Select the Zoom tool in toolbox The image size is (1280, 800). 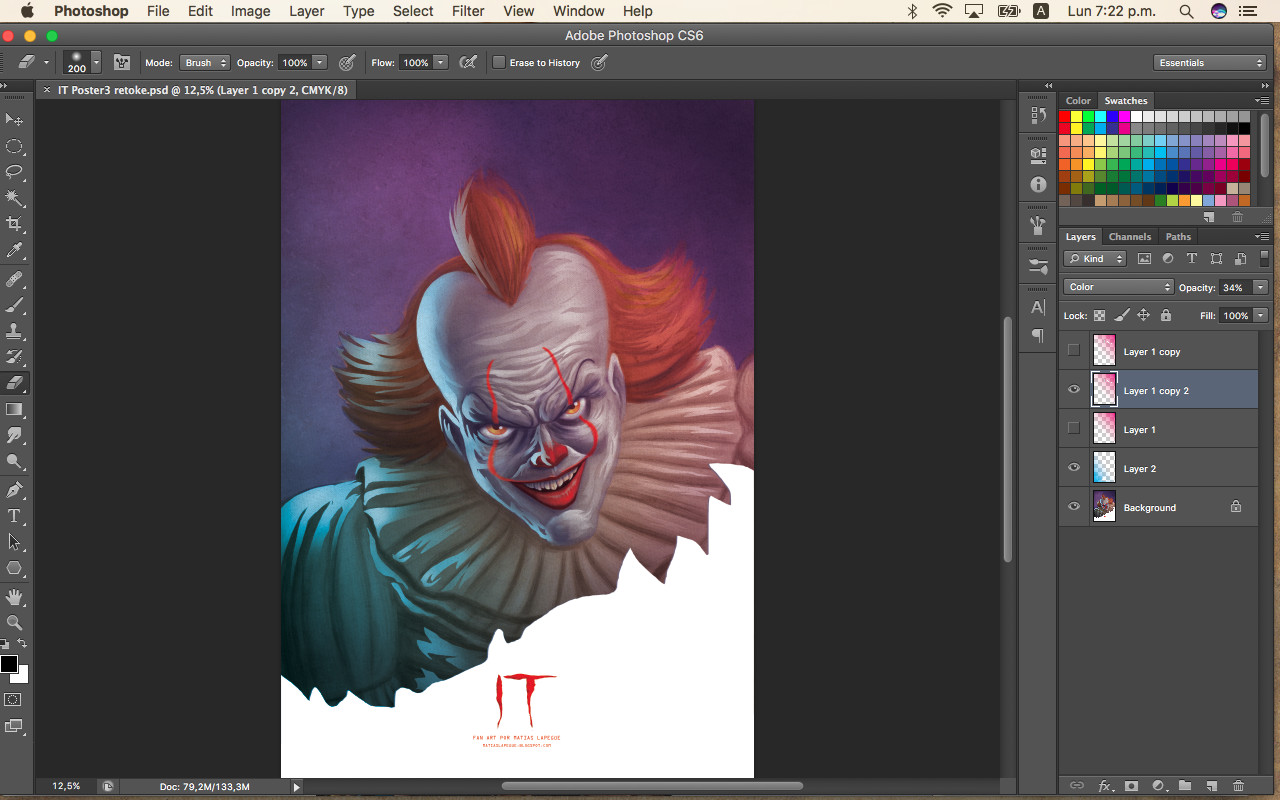14,623
